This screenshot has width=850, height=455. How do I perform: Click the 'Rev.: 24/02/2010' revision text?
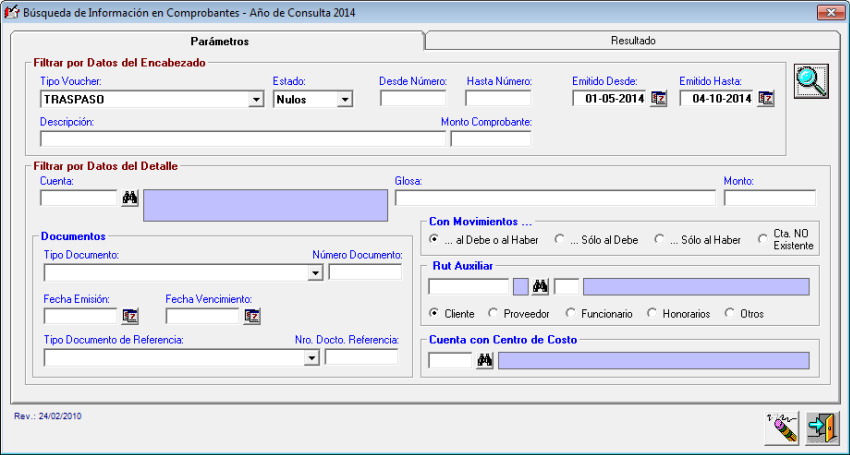[48, 416]
